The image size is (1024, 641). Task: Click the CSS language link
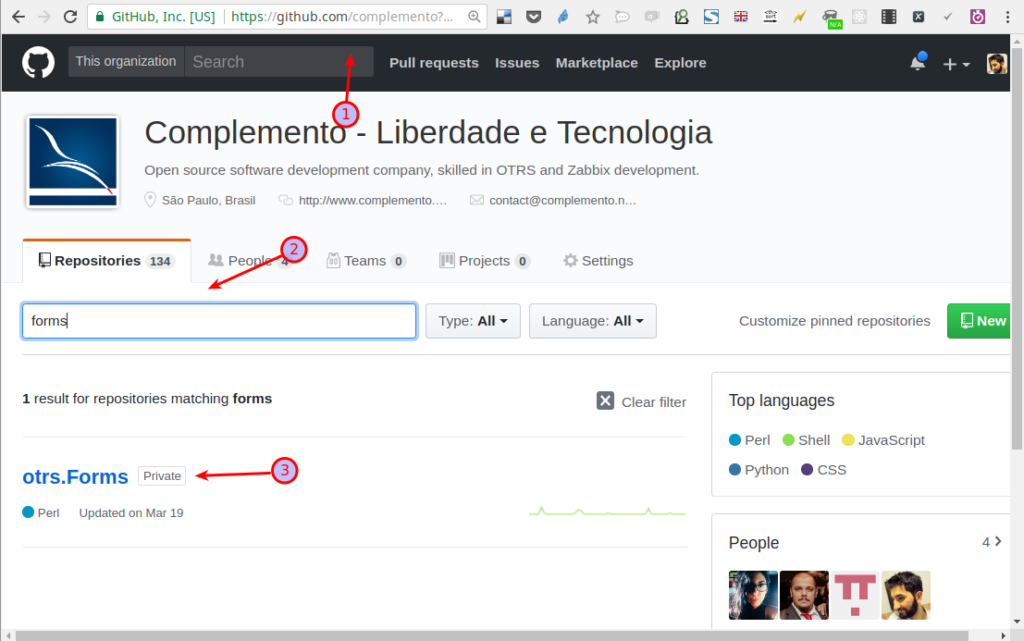click(x=824, y=470)
